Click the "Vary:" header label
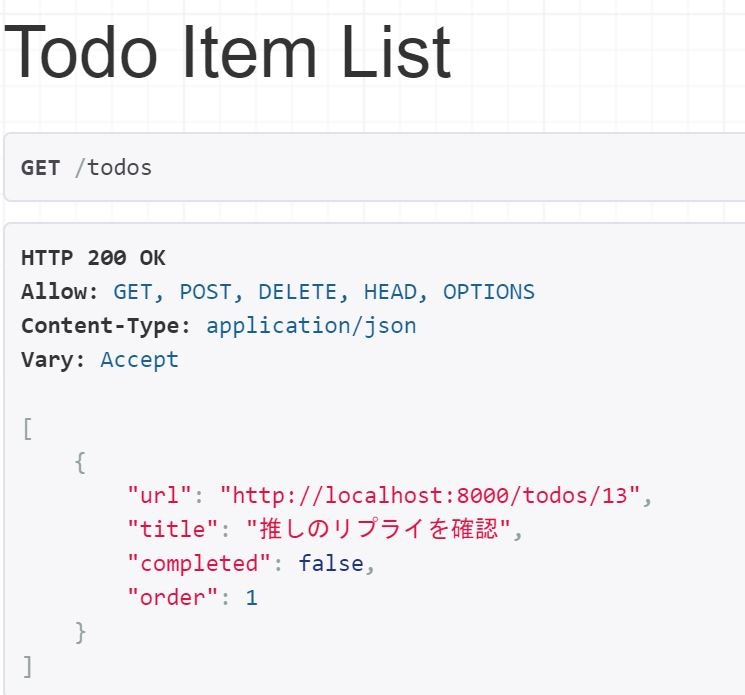The image size is (745, 695). click(53, 360)
